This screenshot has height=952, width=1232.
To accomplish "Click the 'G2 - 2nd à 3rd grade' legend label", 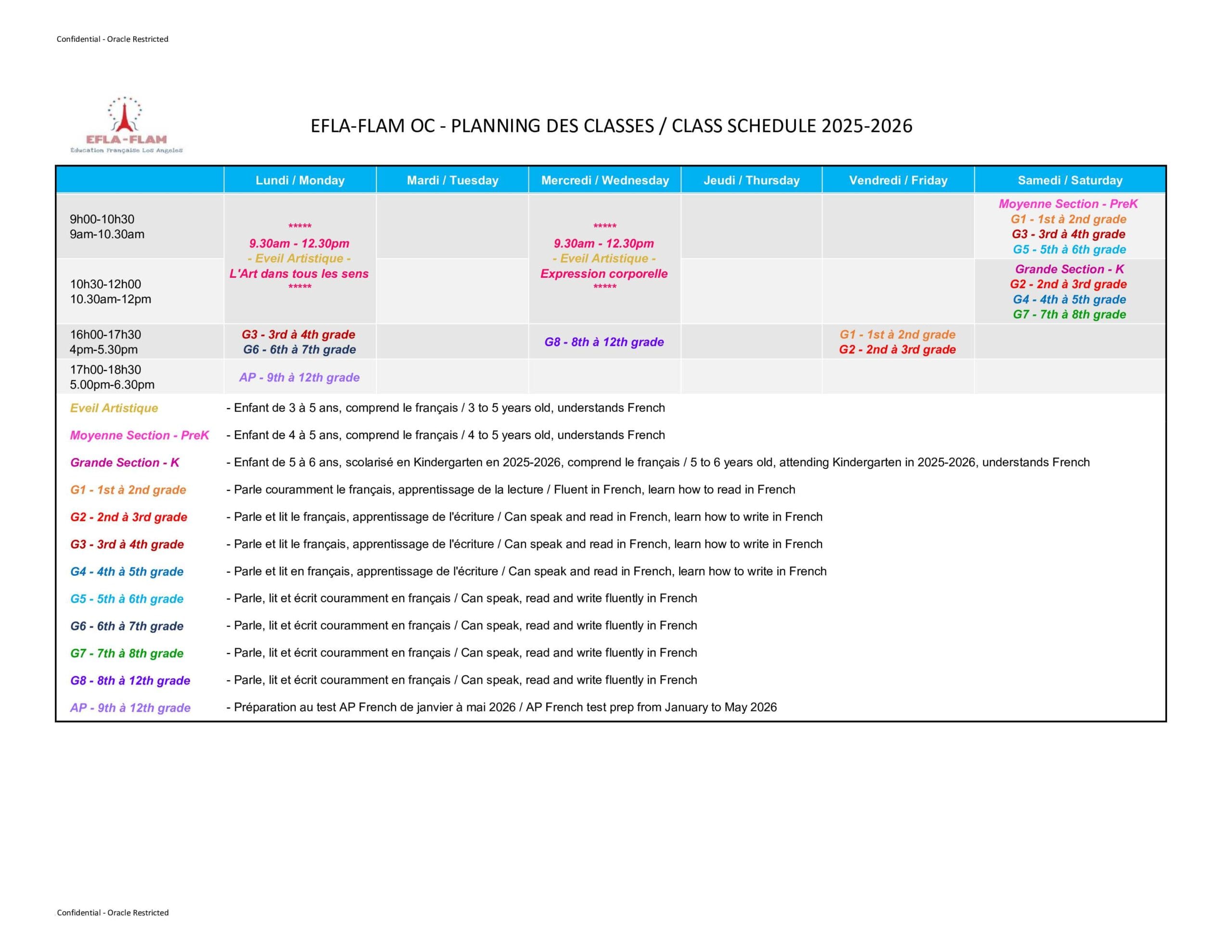I will pos(128,517).
